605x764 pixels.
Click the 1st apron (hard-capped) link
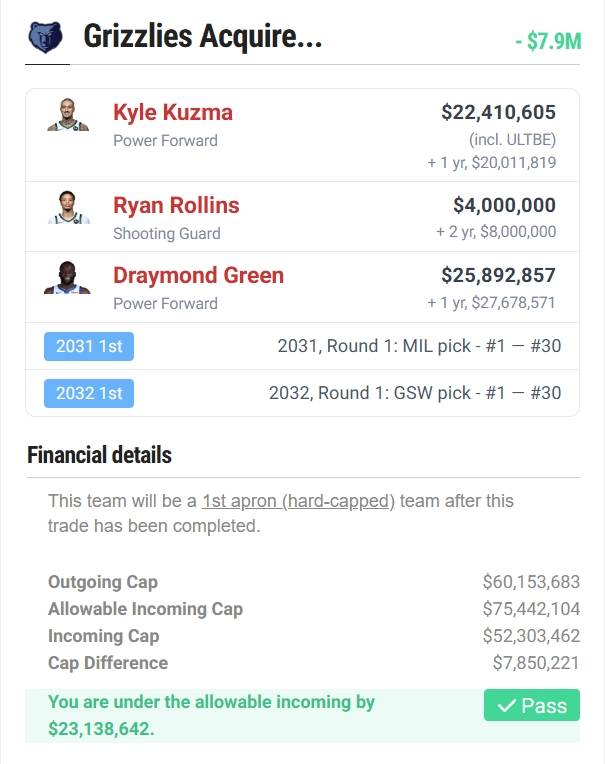coord(295,501)
